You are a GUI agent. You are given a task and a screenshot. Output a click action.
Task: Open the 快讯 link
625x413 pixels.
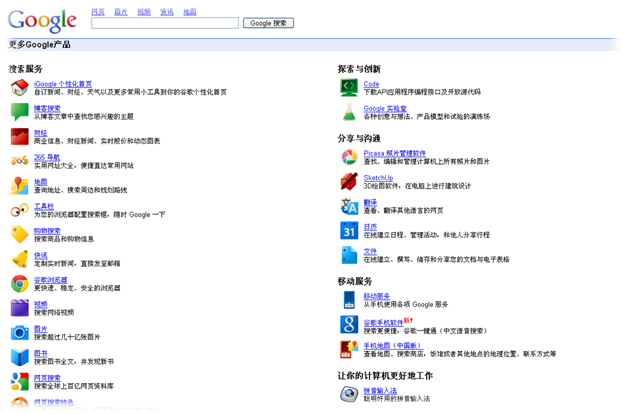point(41,256)
